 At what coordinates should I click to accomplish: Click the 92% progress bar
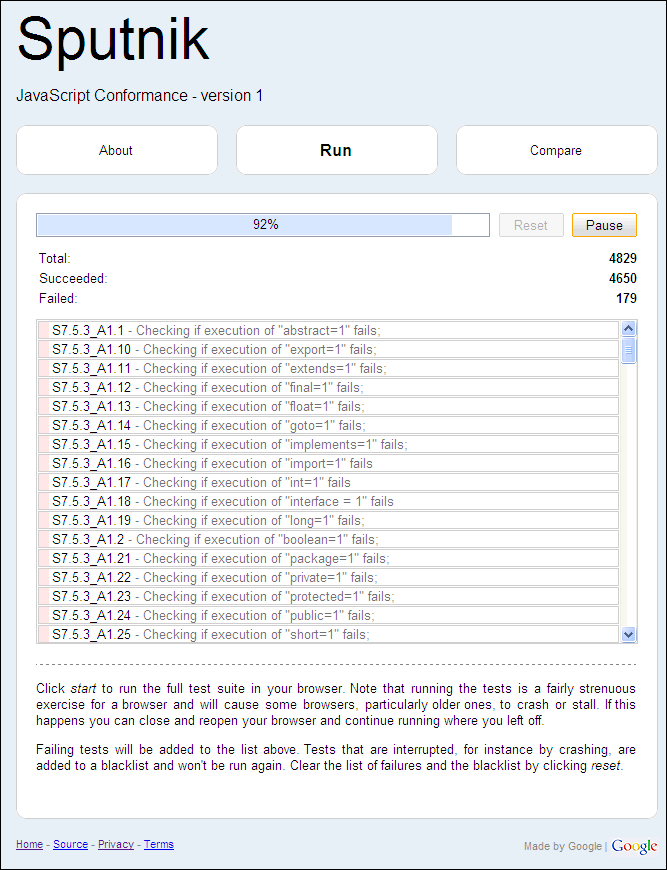tap(263, 225)
